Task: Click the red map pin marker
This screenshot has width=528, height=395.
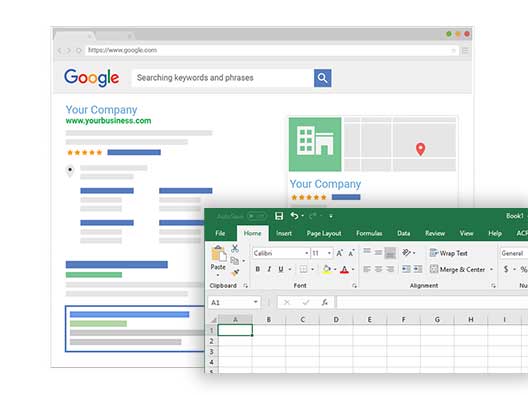Action: (x=420, y=149)
